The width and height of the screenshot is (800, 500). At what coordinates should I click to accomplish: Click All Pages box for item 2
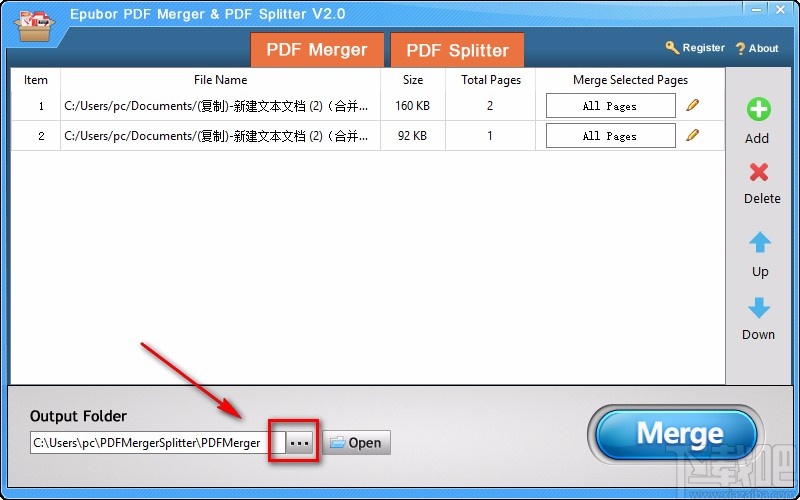coord(611,136)
